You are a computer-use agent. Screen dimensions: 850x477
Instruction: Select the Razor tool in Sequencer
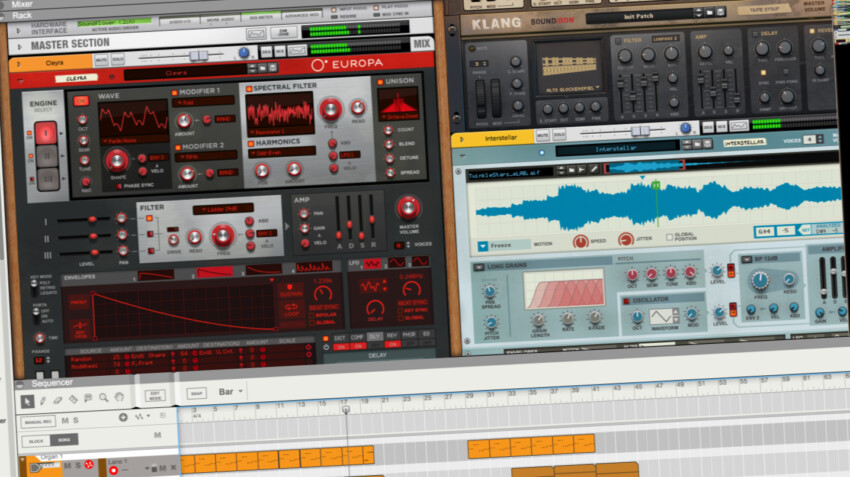pos(73,399)
